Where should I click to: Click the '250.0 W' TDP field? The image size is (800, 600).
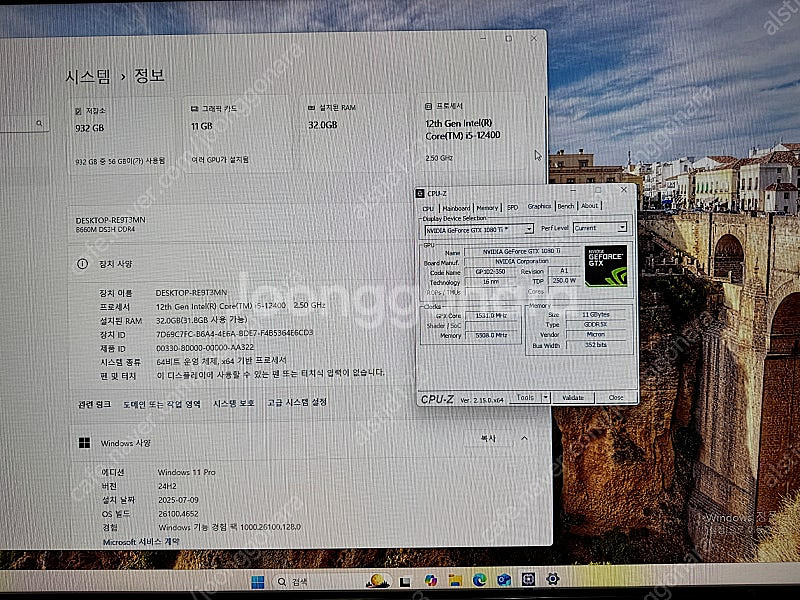point(563,281)
